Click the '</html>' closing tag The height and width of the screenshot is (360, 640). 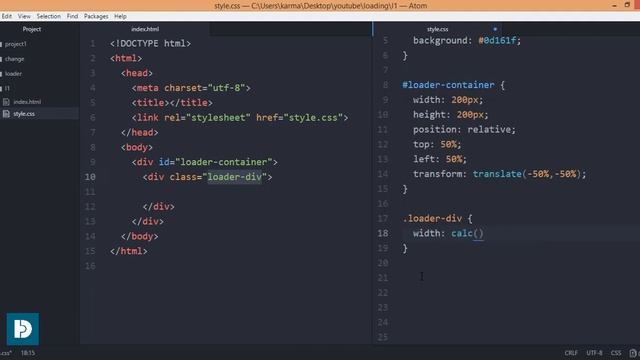point(129,251)
